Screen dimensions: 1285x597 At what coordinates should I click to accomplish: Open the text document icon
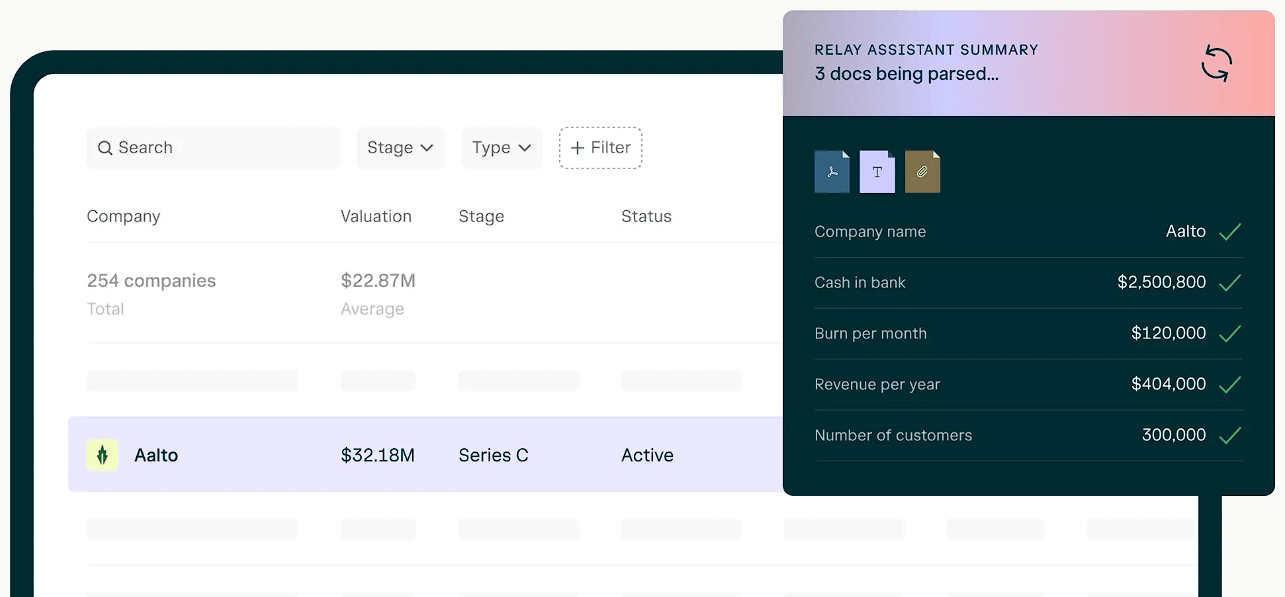[877, 172]
